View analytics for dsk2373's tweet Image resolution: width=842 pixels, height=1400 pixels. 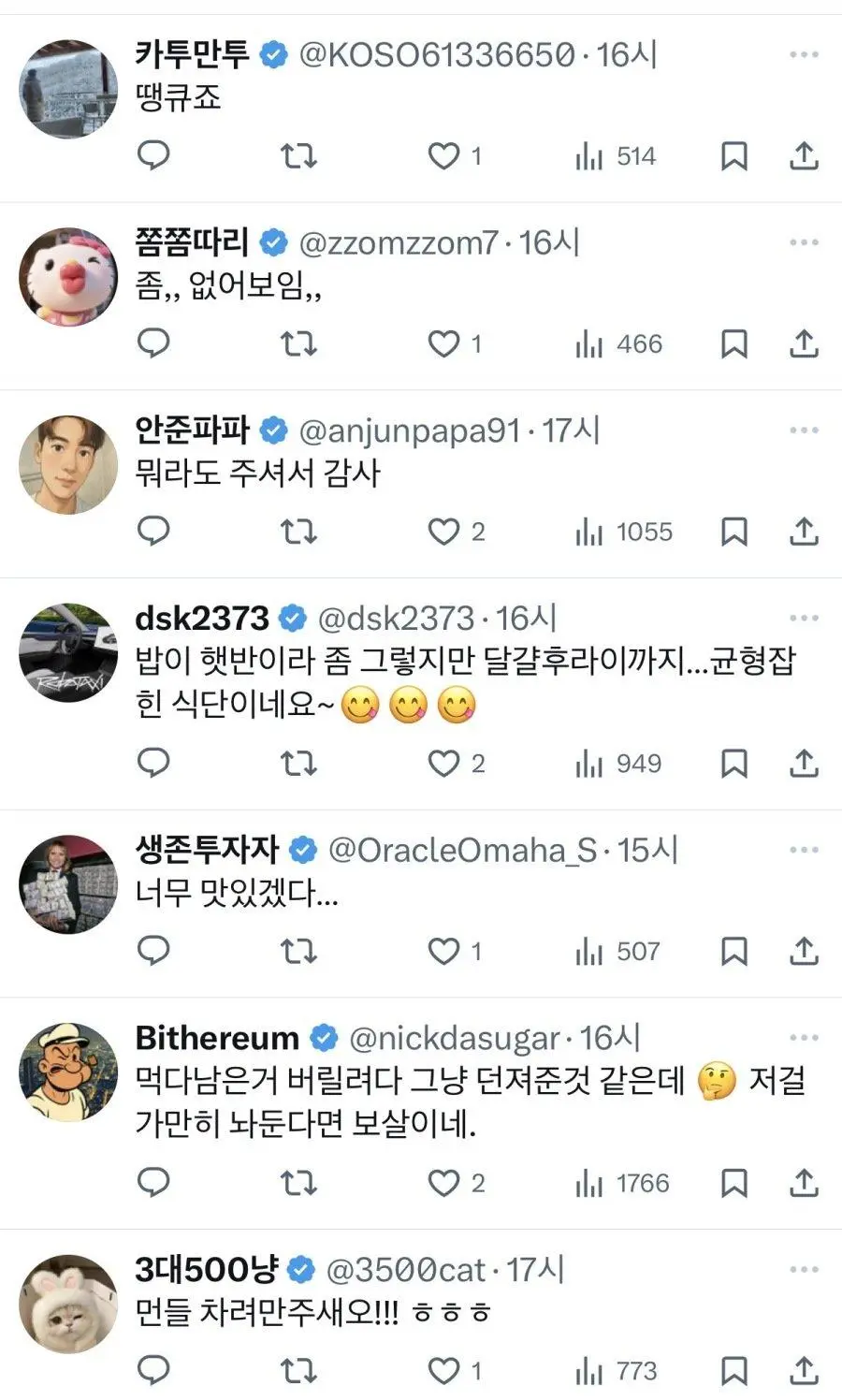pyautogui.click(x=617, y=764)
